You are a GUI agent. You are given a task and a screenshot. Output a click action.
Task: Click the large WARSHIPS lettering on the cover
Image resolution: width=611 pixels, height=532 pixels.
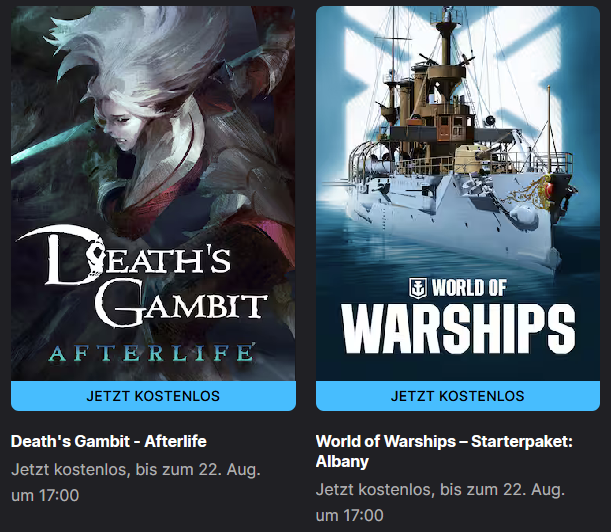pos(458,329)
